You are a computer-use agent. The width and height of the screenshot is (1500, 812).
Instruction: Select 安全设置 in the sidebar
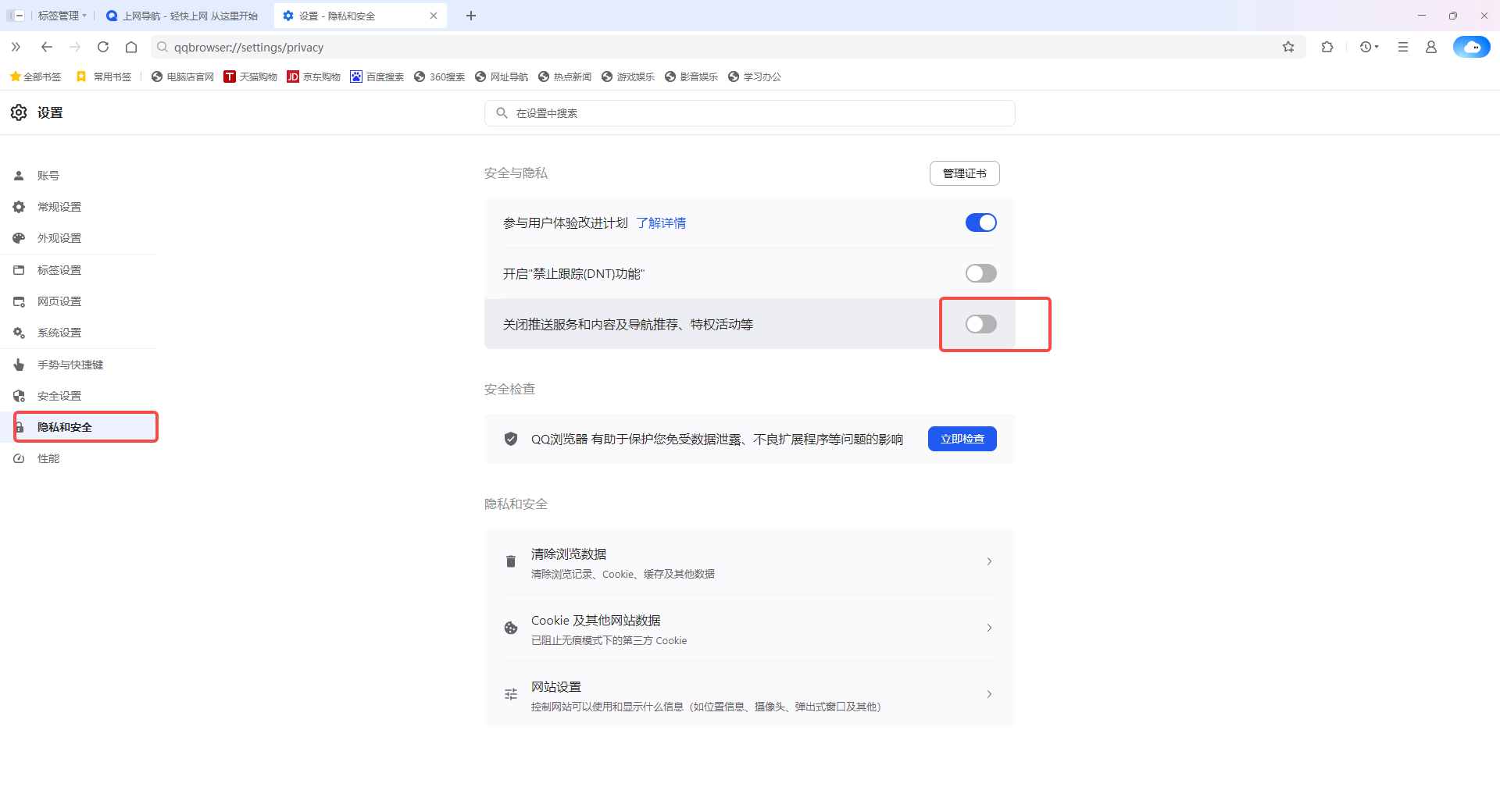(x=59, y=395)
